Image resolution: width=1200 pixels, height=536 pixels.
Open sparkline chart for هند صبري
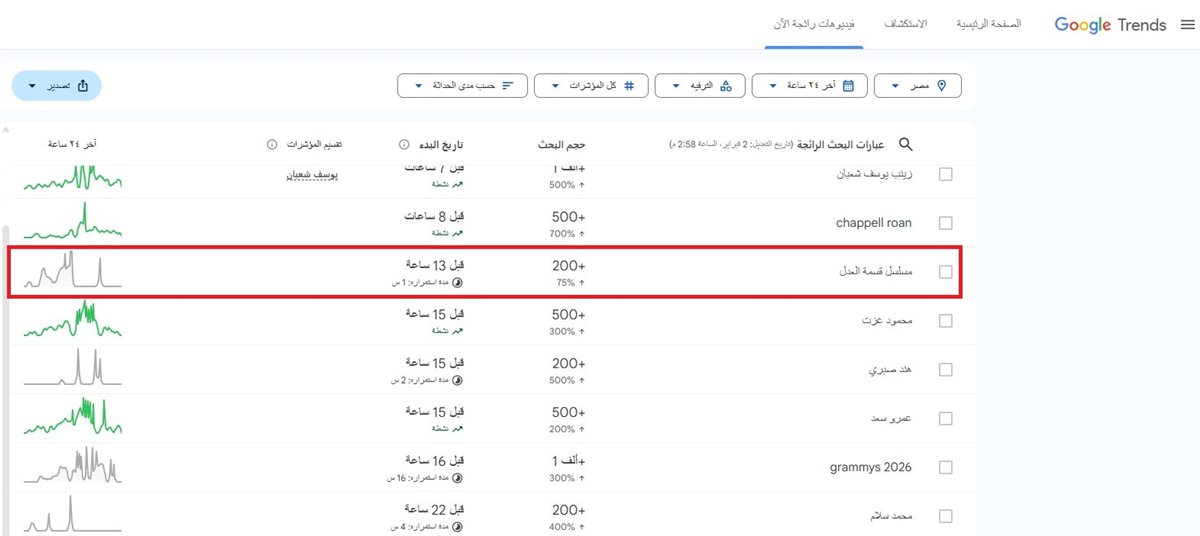pyautogui.click(x=72, y=367)
